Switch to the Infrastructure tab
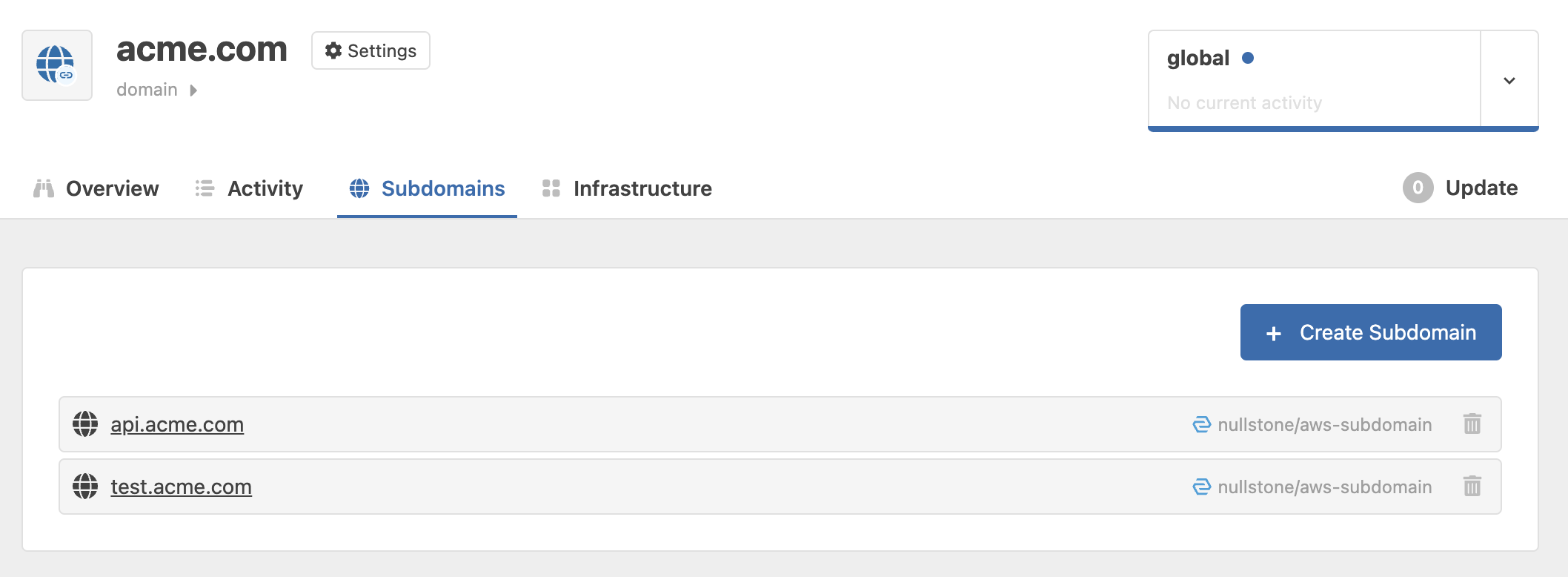 click(642, 188)
